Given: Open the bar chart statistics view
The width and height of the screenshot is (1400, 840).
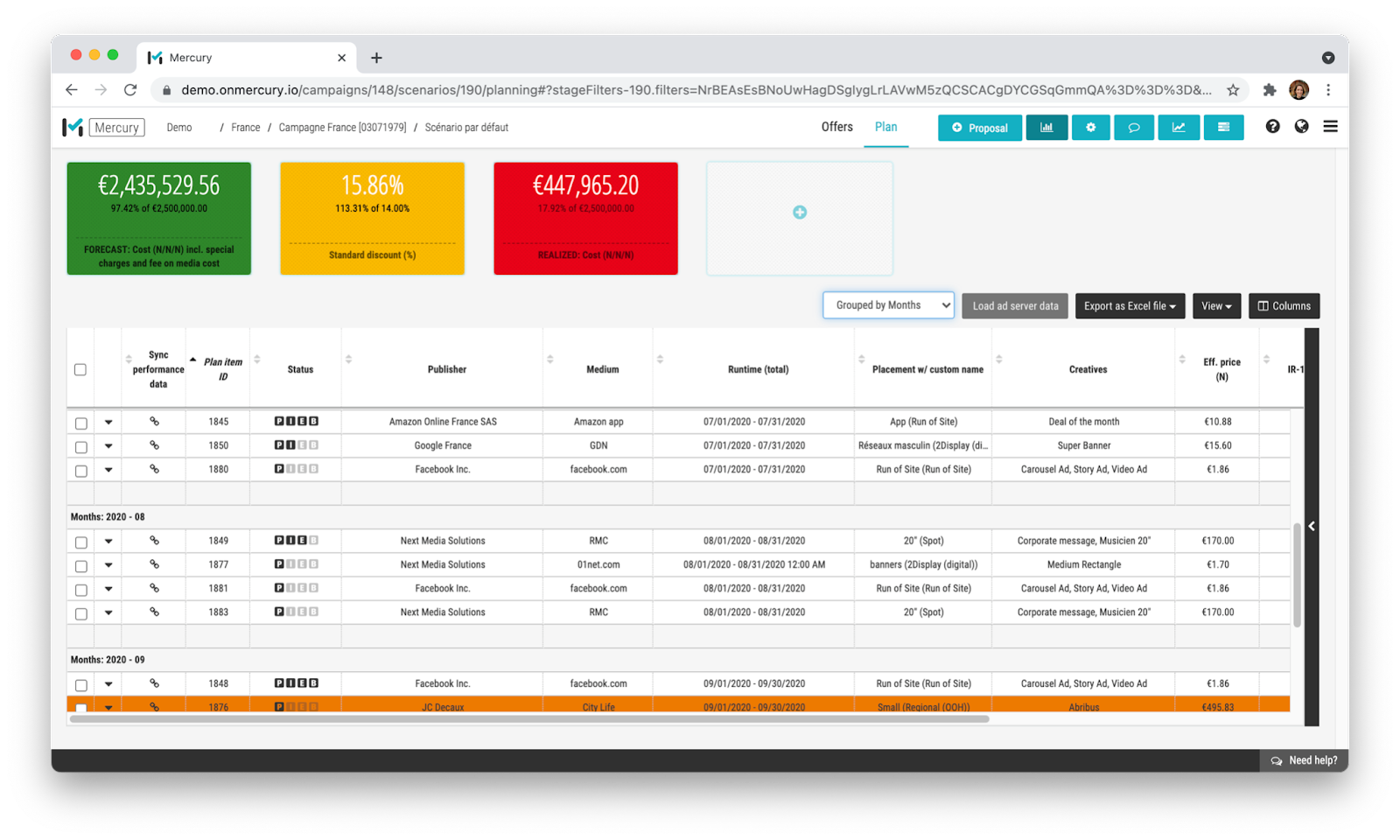Looking at the screenshot, I should tap(1046, 127).
